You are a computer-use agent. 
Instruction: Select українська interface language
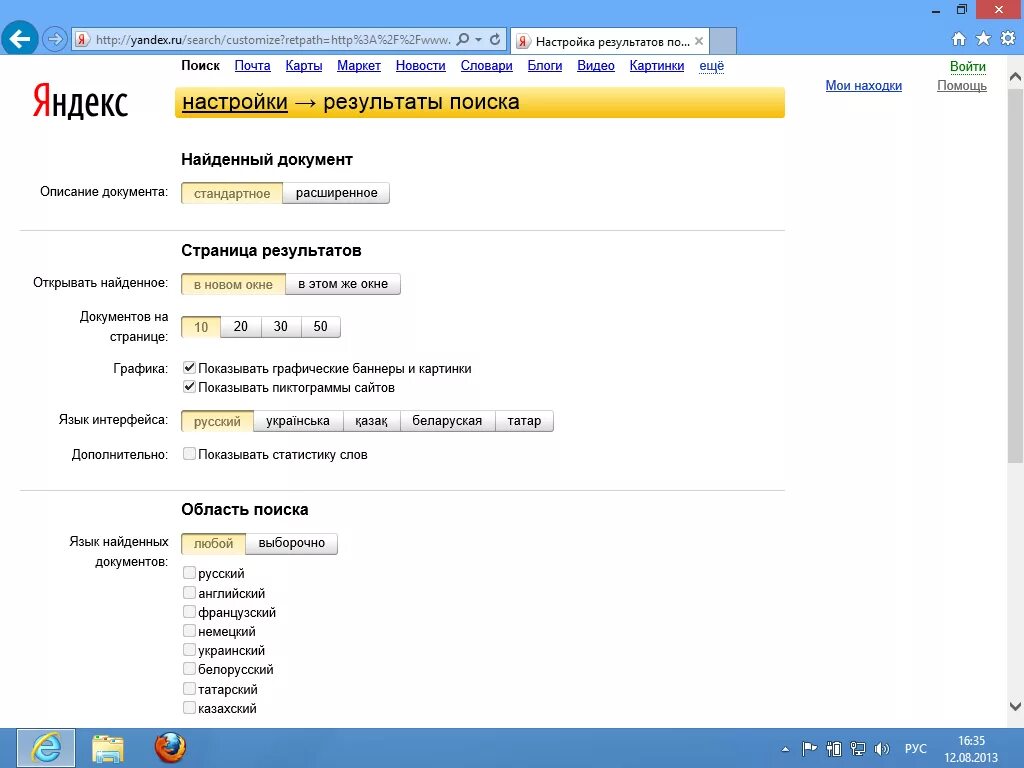[298, 421]
